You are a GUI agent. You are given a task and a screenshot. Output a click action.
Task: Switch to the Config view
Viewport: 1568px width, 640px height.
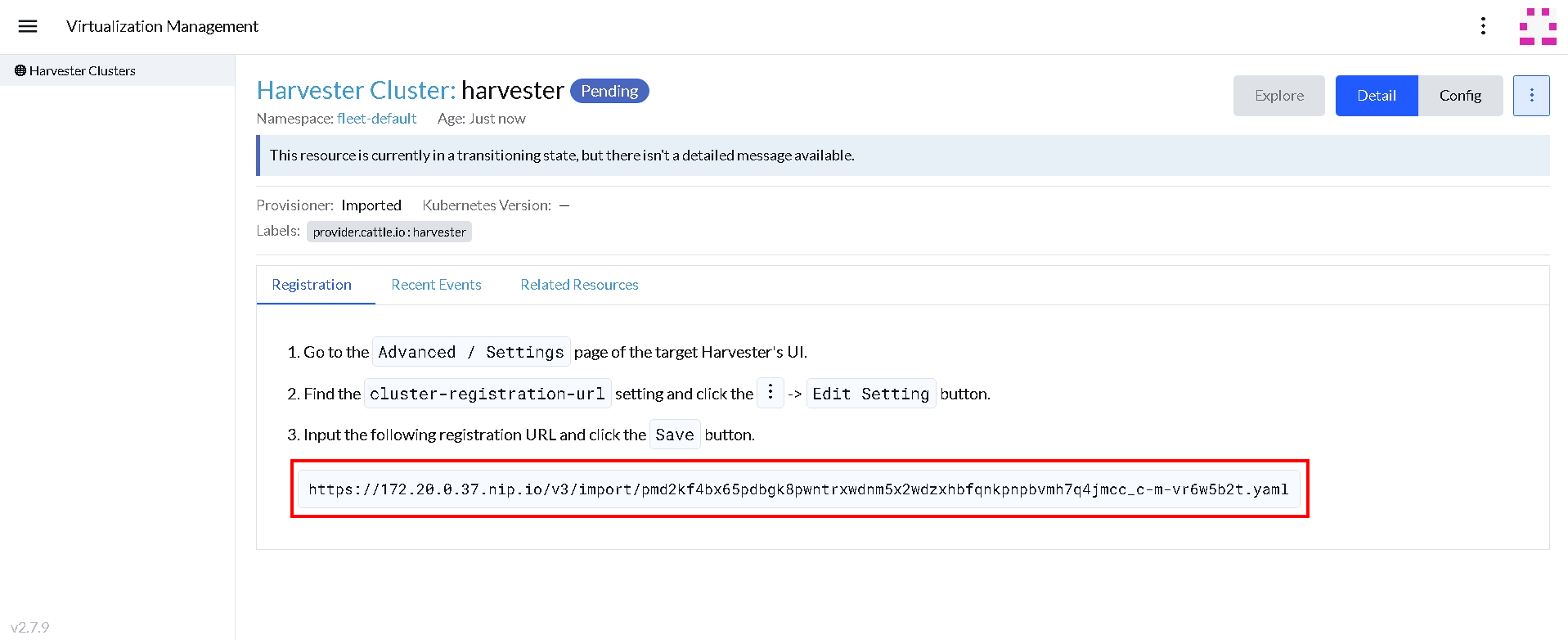1460,96
